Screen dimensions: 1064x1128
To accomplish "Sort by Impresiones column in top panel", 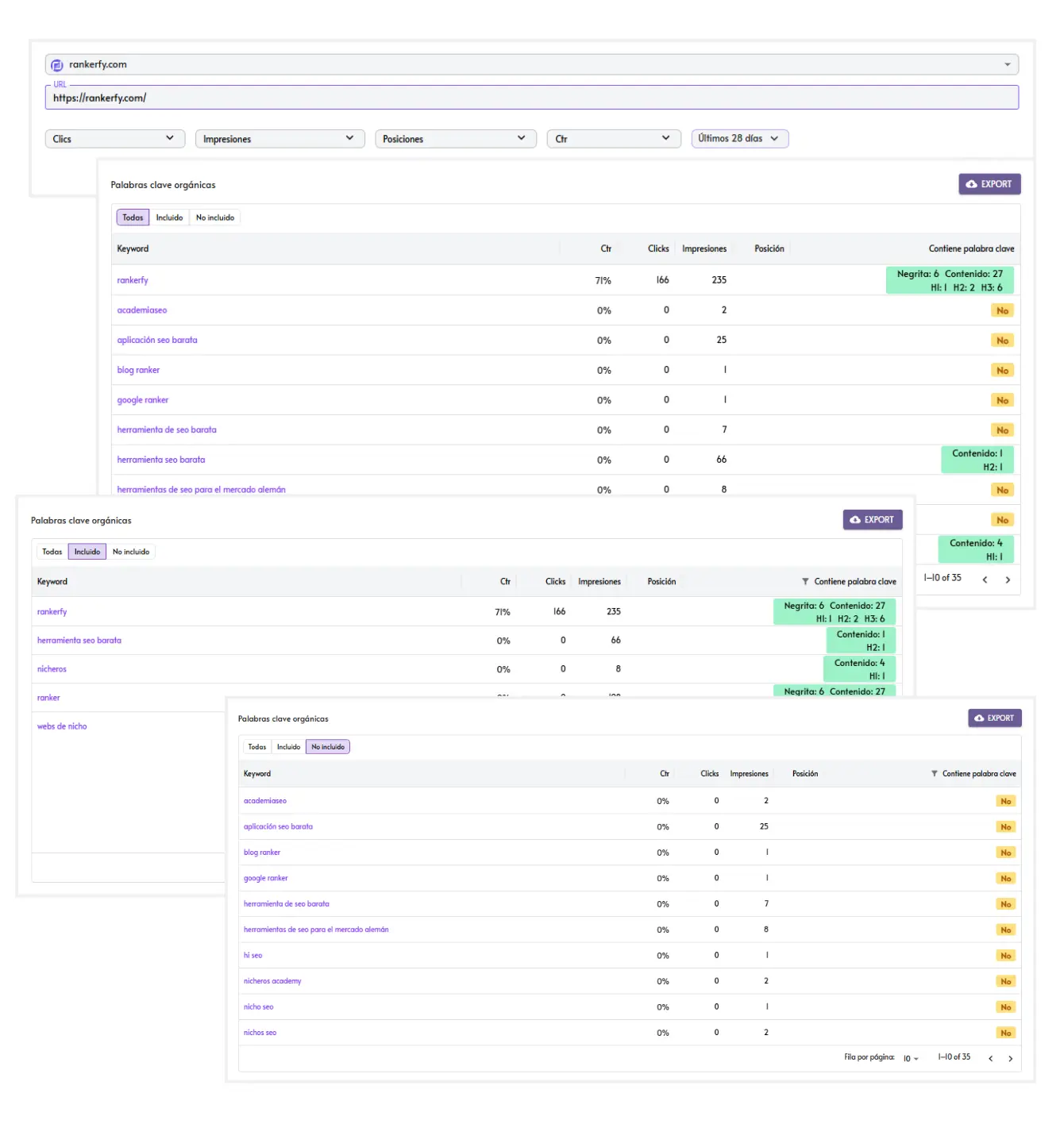I will pyautogui.click(x=704, y=248).
